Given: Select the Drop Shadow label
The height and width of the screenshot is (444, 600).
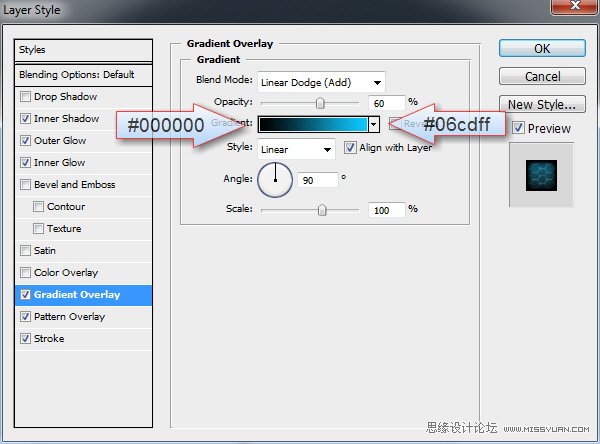Looking at the screenshot, I should pos(65,96).
